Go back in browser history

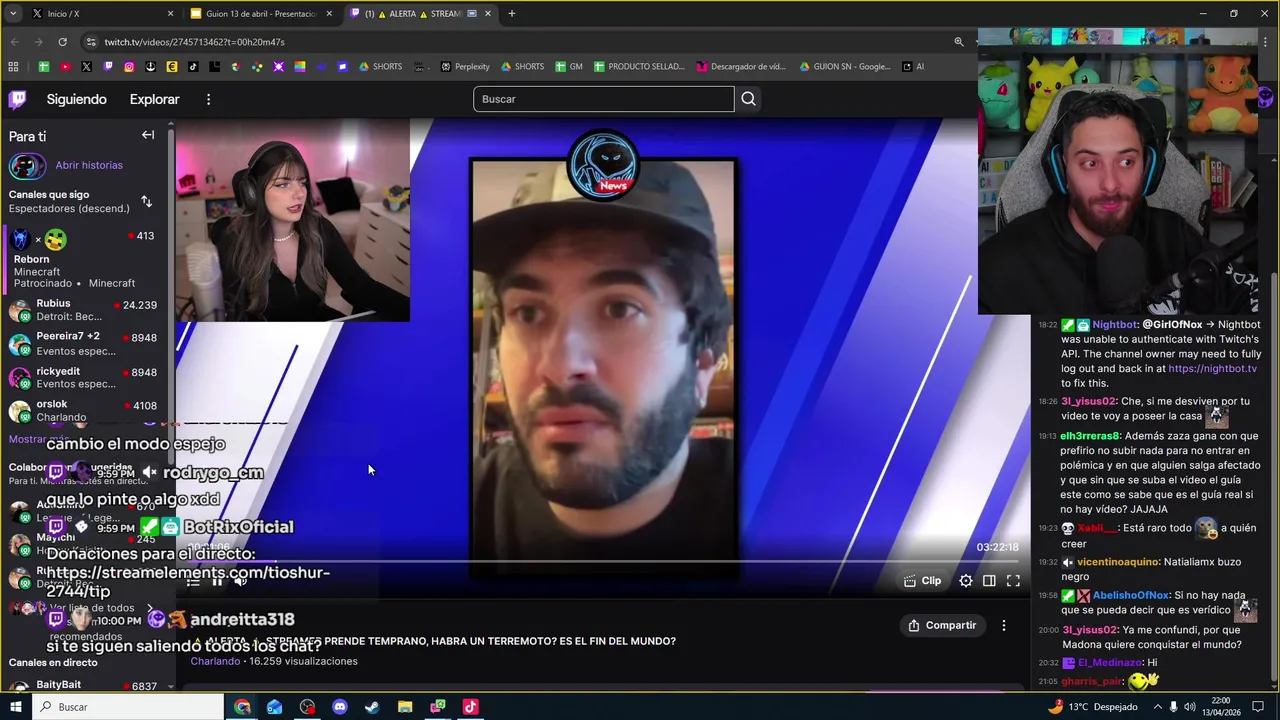14,42
